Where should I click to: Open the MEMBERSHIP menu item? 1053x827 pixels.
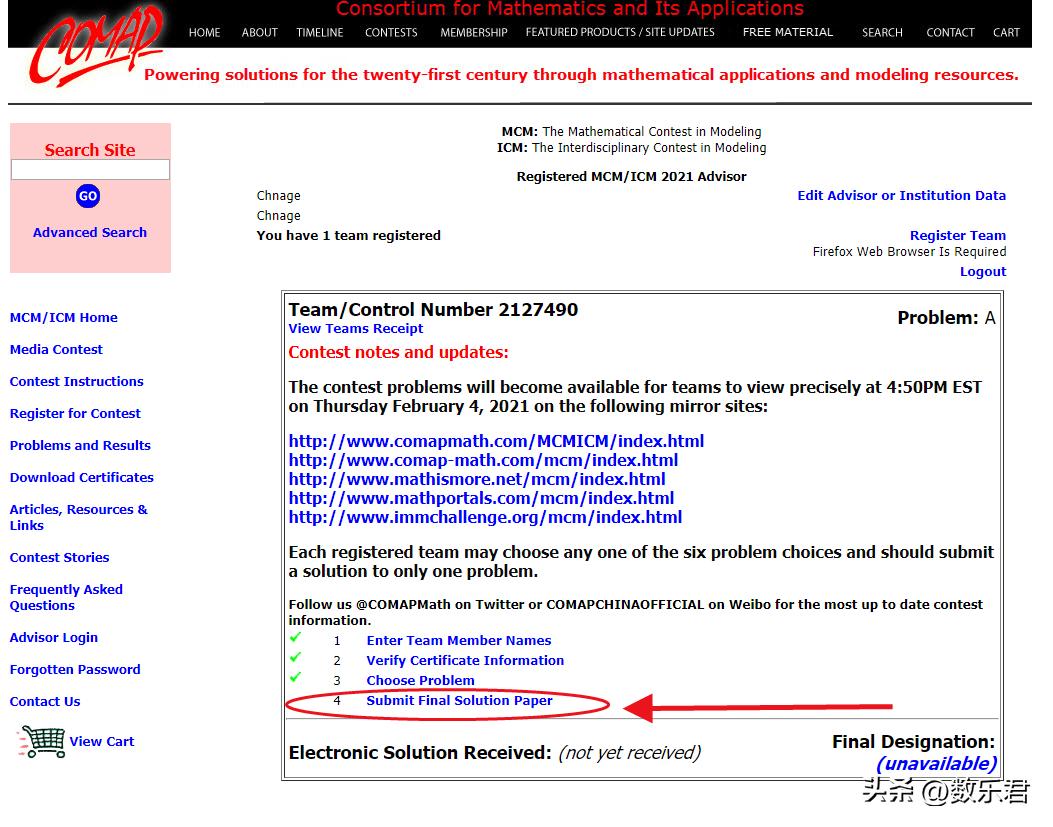click(474, 32)
